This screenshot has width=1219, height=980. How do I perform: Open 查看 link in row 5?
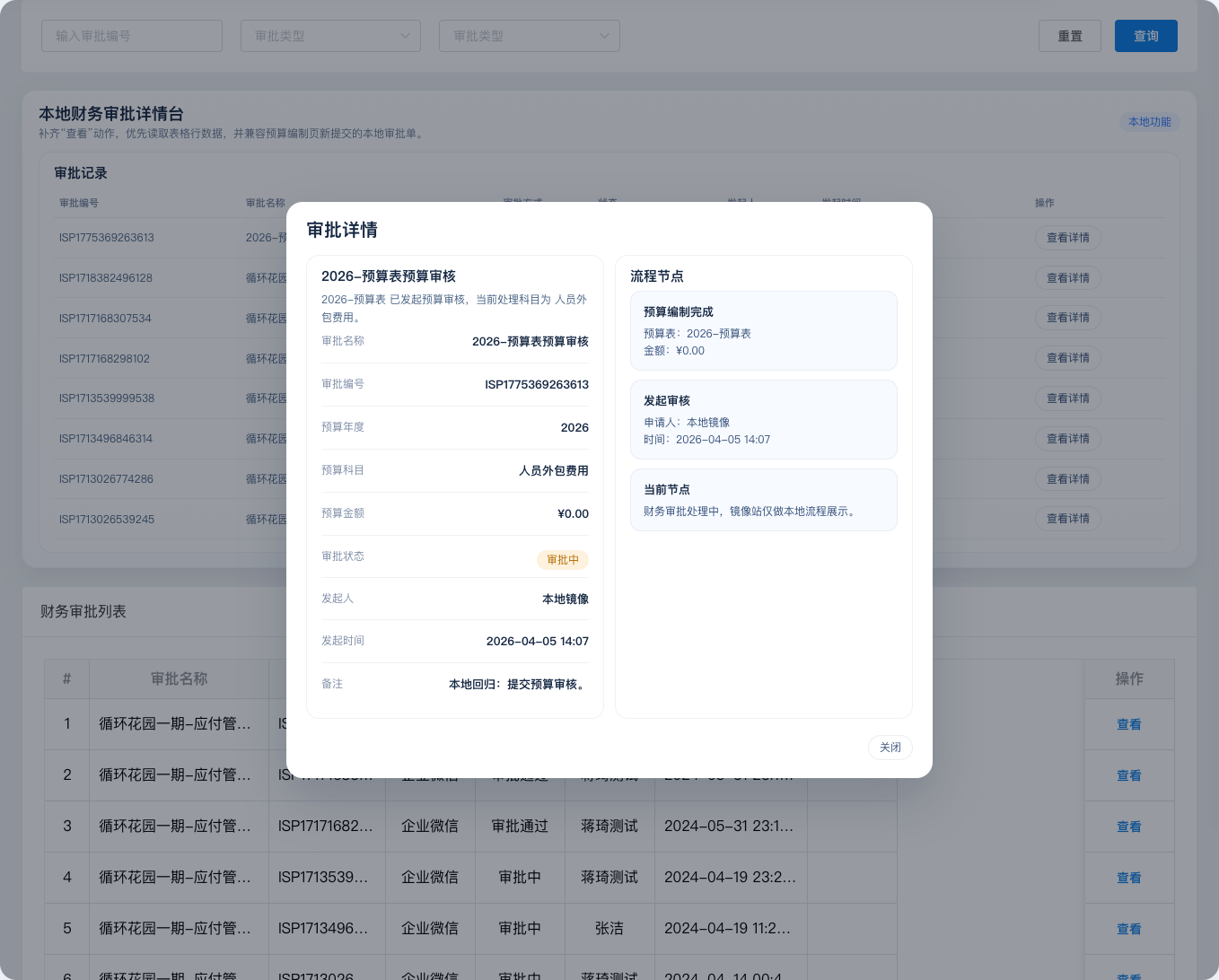click(1128, 929)
